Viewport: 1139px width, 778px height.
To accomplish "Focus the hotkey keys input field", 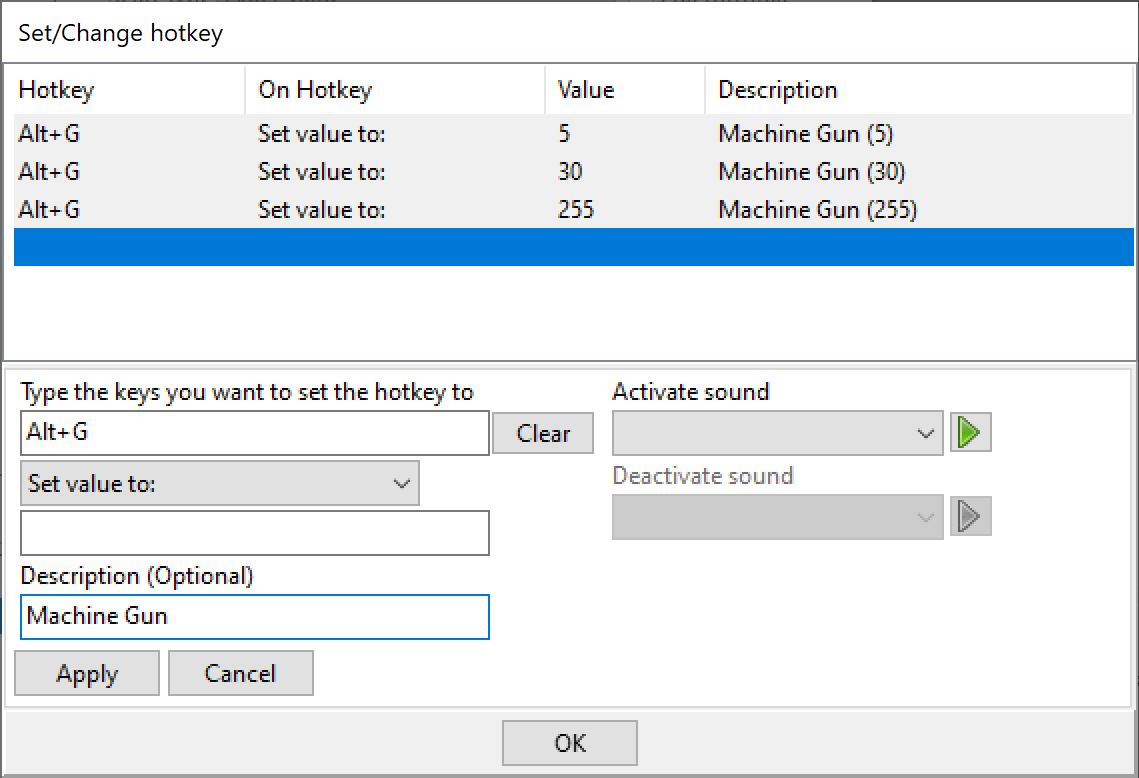I will [x=254, y=433].
